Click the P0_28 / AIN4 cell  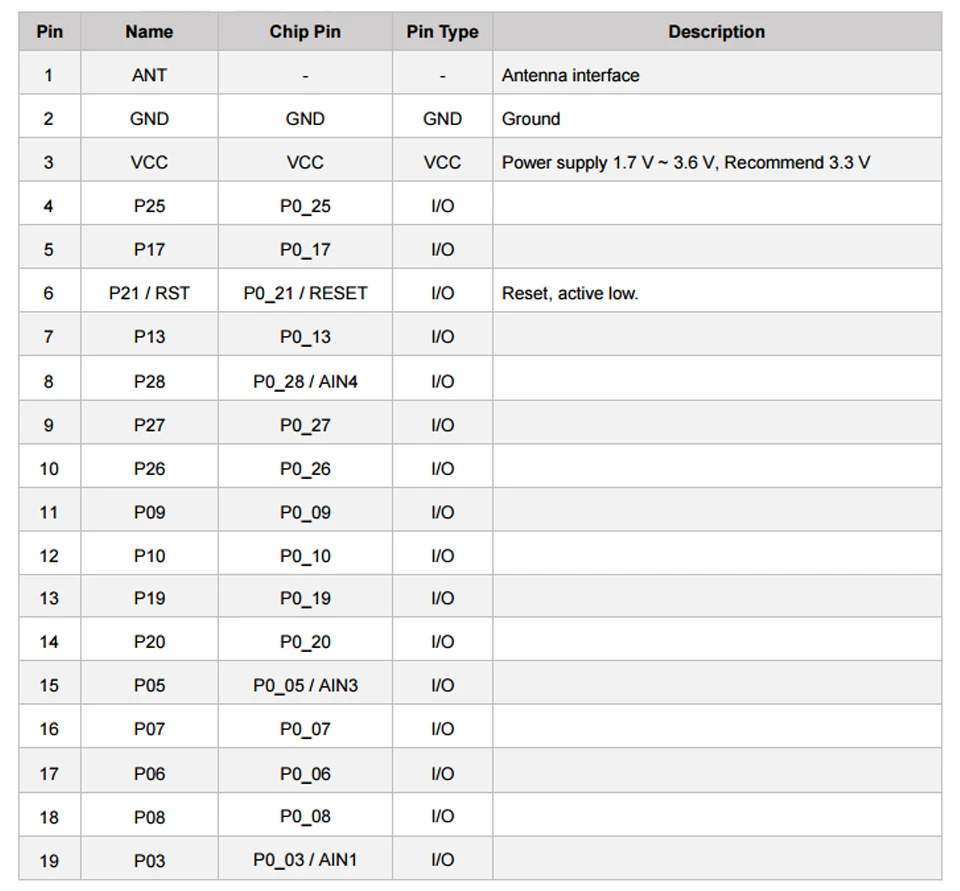pyautogui.click(x=305, y=382)
